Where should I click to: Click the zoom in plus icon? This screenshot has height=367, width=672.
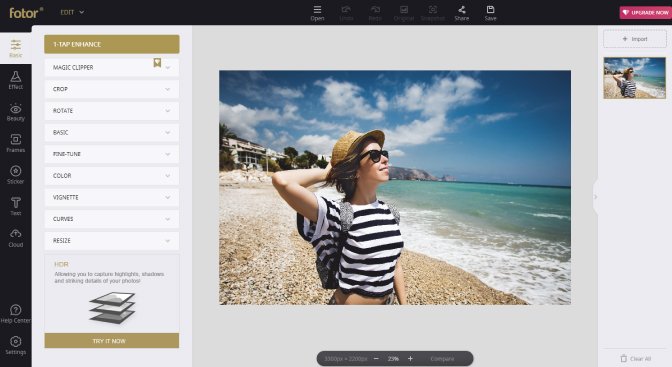click(410, 358)
